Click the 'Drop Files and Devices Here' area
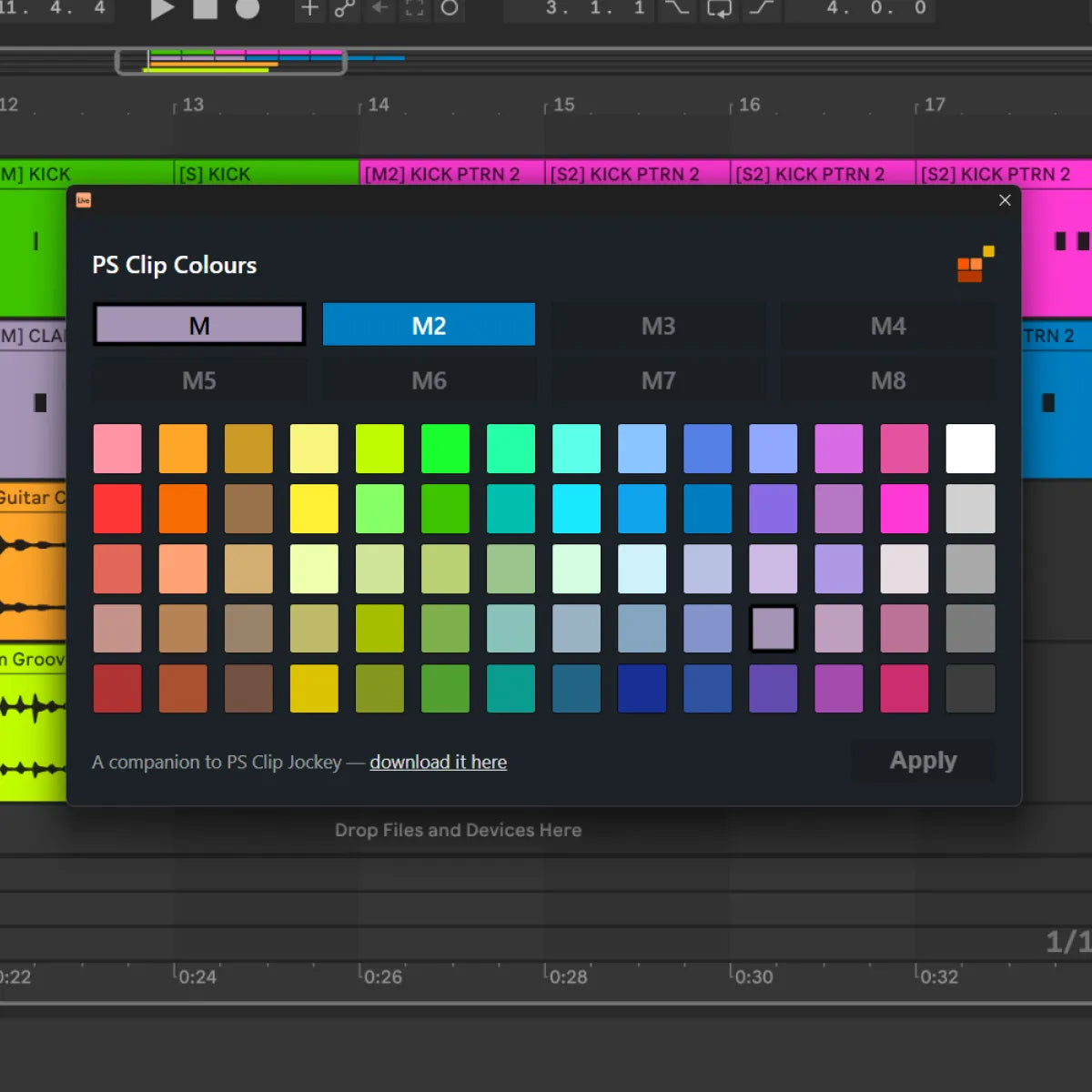The image size is (1092, 1092). [x=458, y=830]
